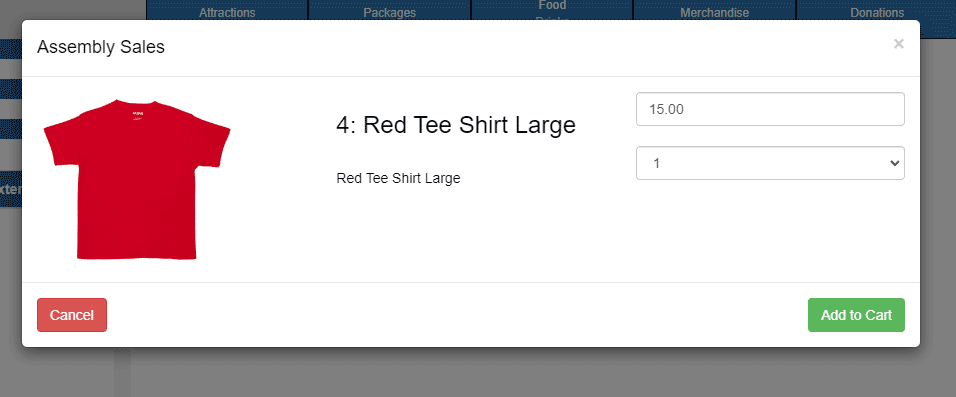This screenshot has height=397, width=956.
Task: Click the Assembly Sales dialog title
Action: (101, 47)
